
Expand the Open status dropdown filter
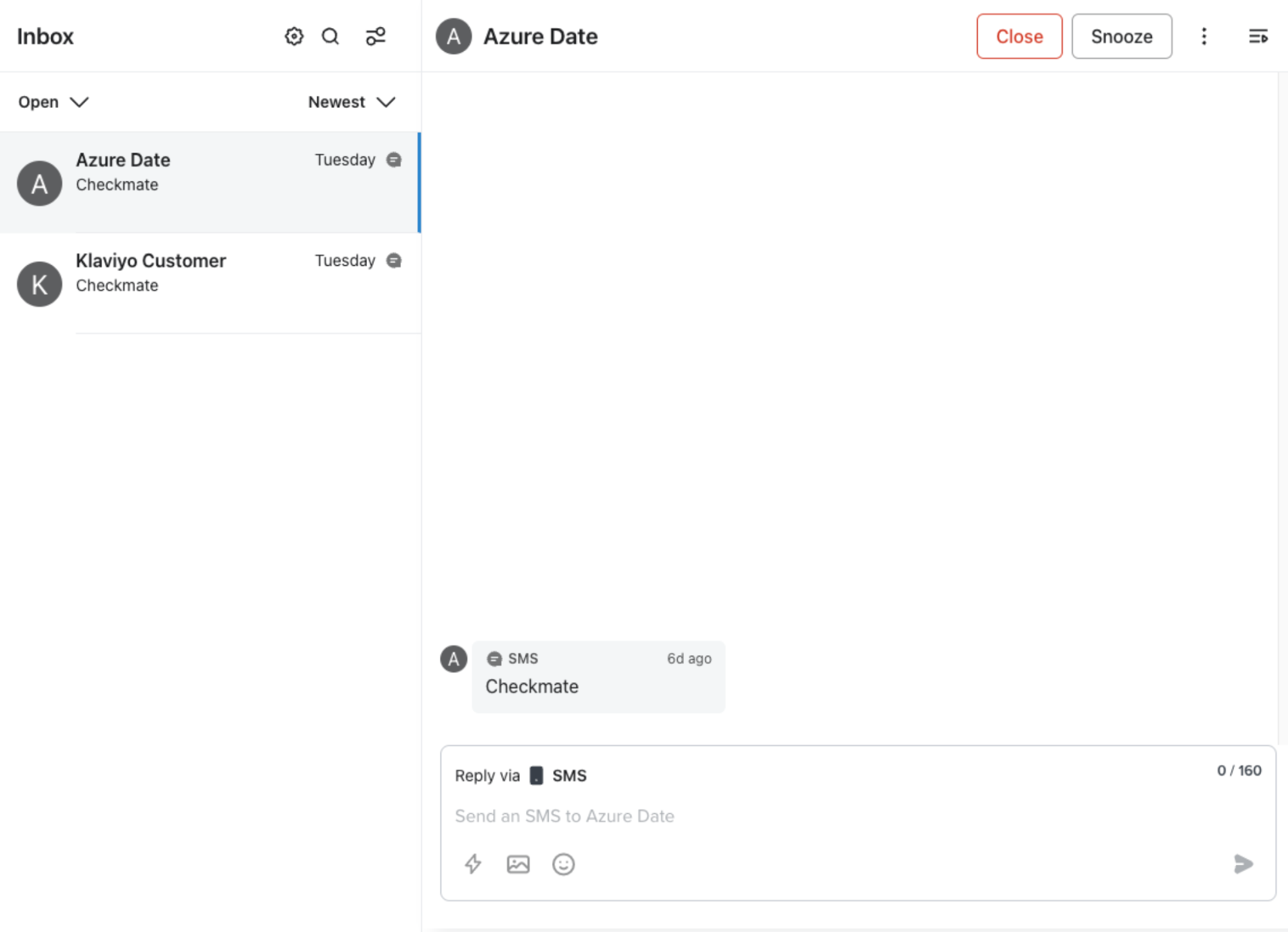click(x=52, y=101)
